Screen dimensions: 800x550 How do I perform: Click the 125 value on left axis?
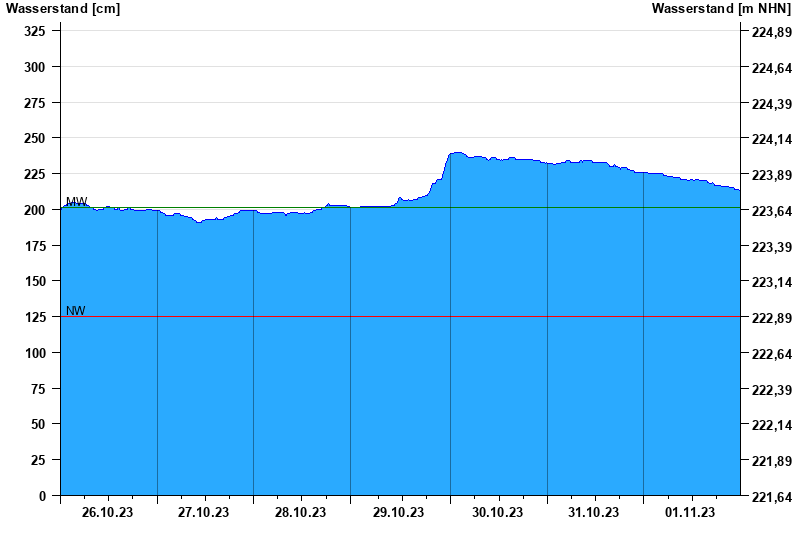pyautogui.click(x=35, y=317)
